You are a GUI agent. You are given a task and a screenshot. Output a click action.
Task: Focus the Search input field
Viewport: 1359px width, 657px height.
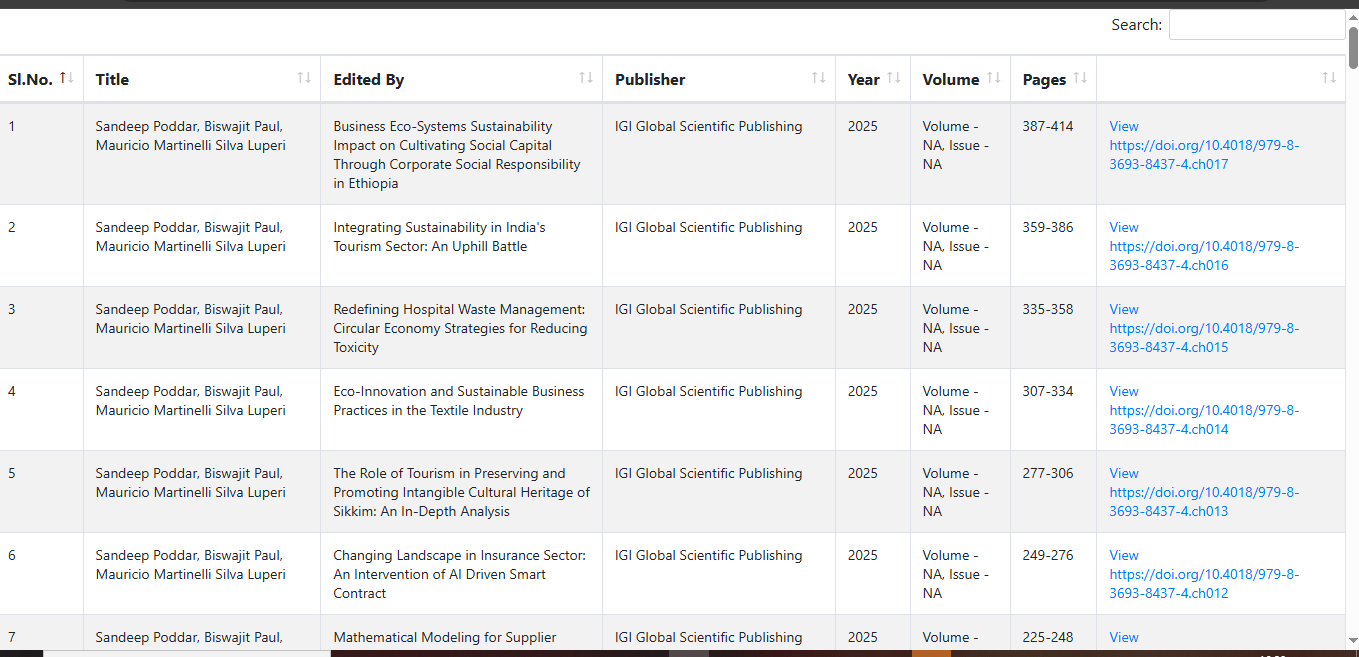(x=1257, y=25)
